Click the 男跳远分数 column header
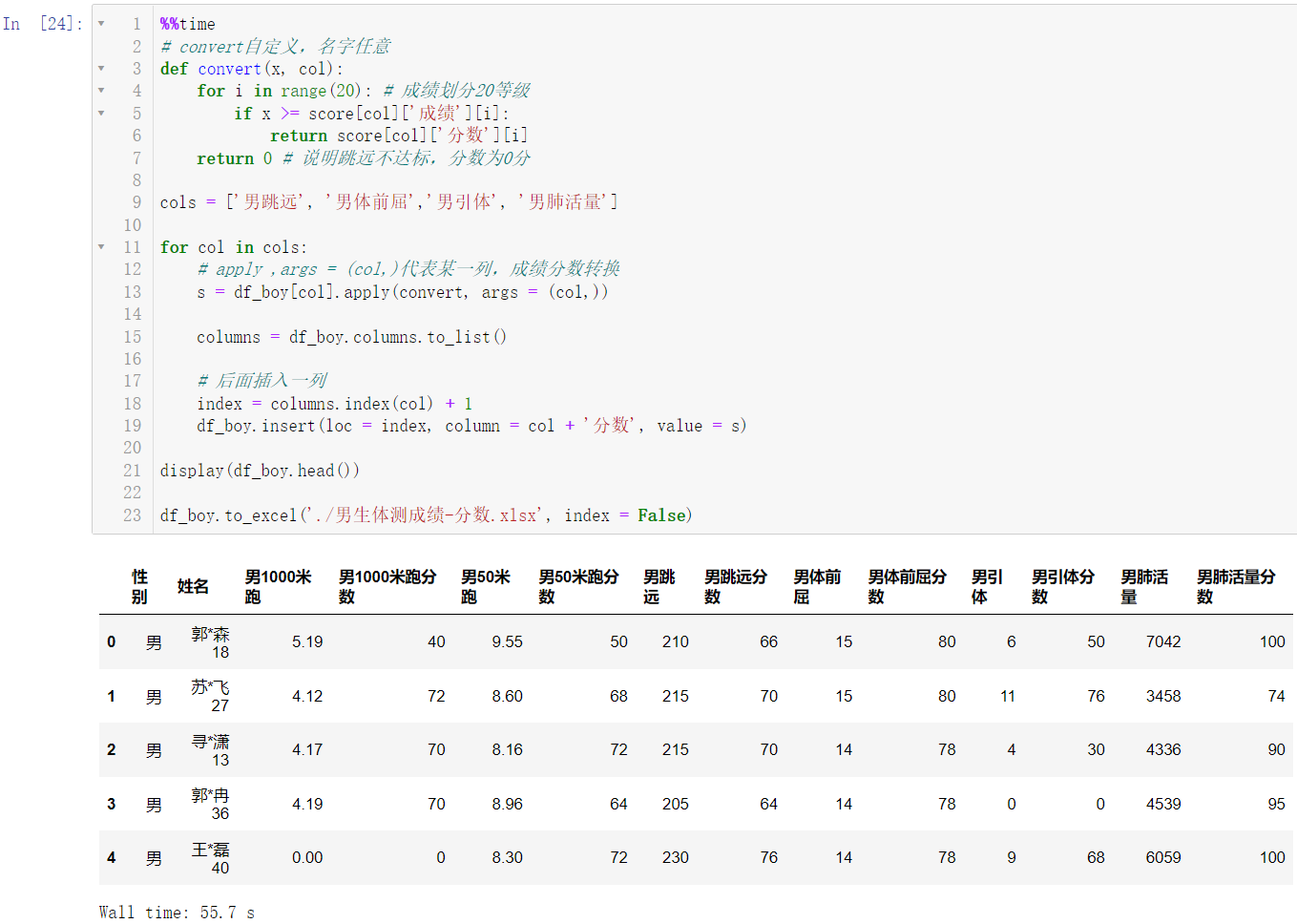This screenshot has height=924, width=1297. pos(736,586)
